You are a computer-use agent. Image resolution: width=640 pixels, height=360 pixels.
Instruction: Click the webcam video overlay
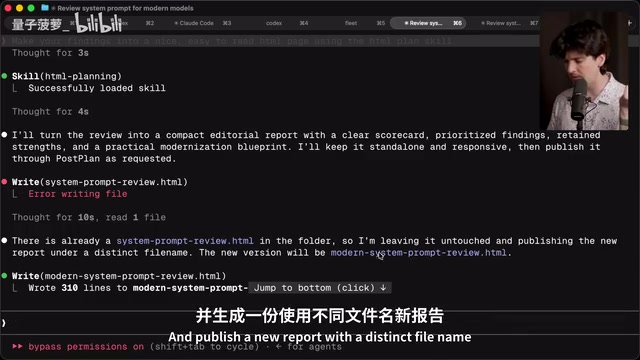[584, 71]
